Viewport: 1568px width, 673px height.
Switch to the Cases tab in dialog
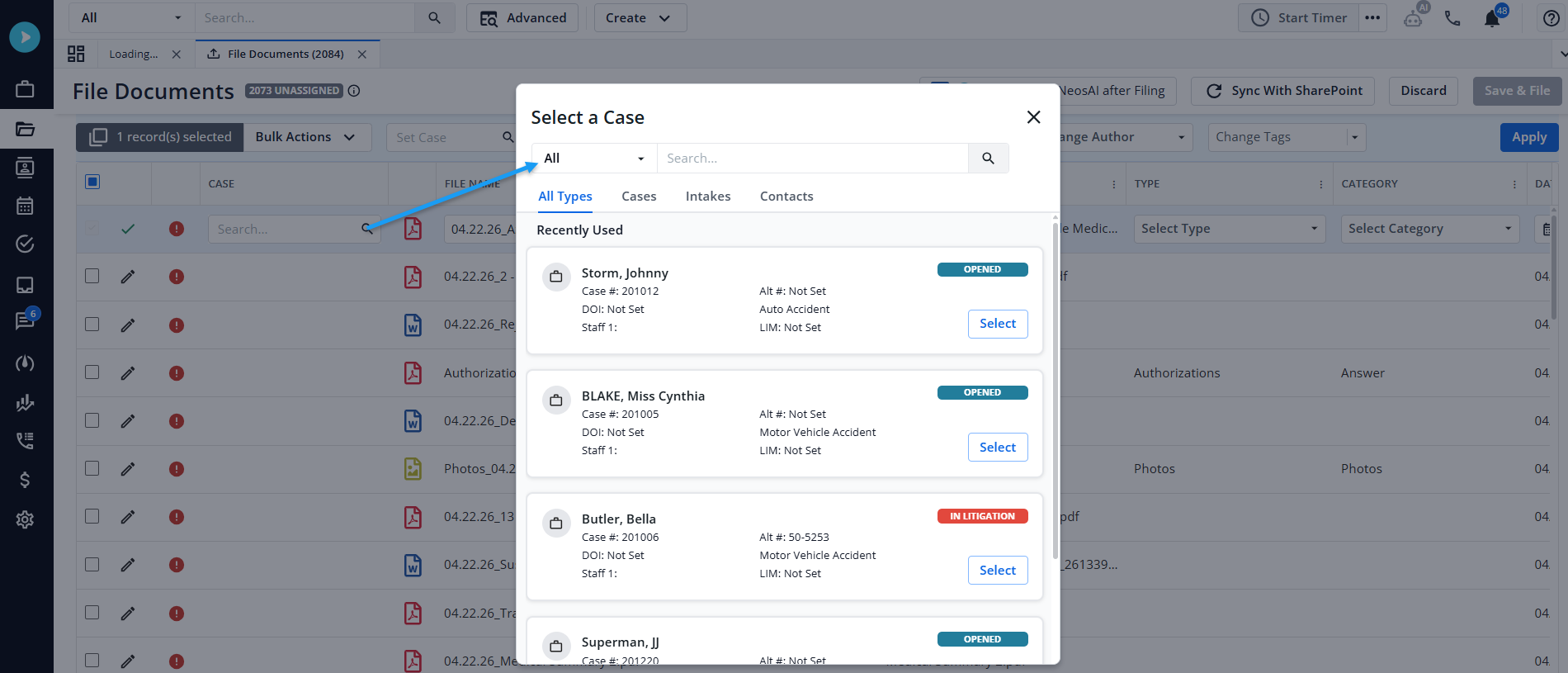coord(639,197)
